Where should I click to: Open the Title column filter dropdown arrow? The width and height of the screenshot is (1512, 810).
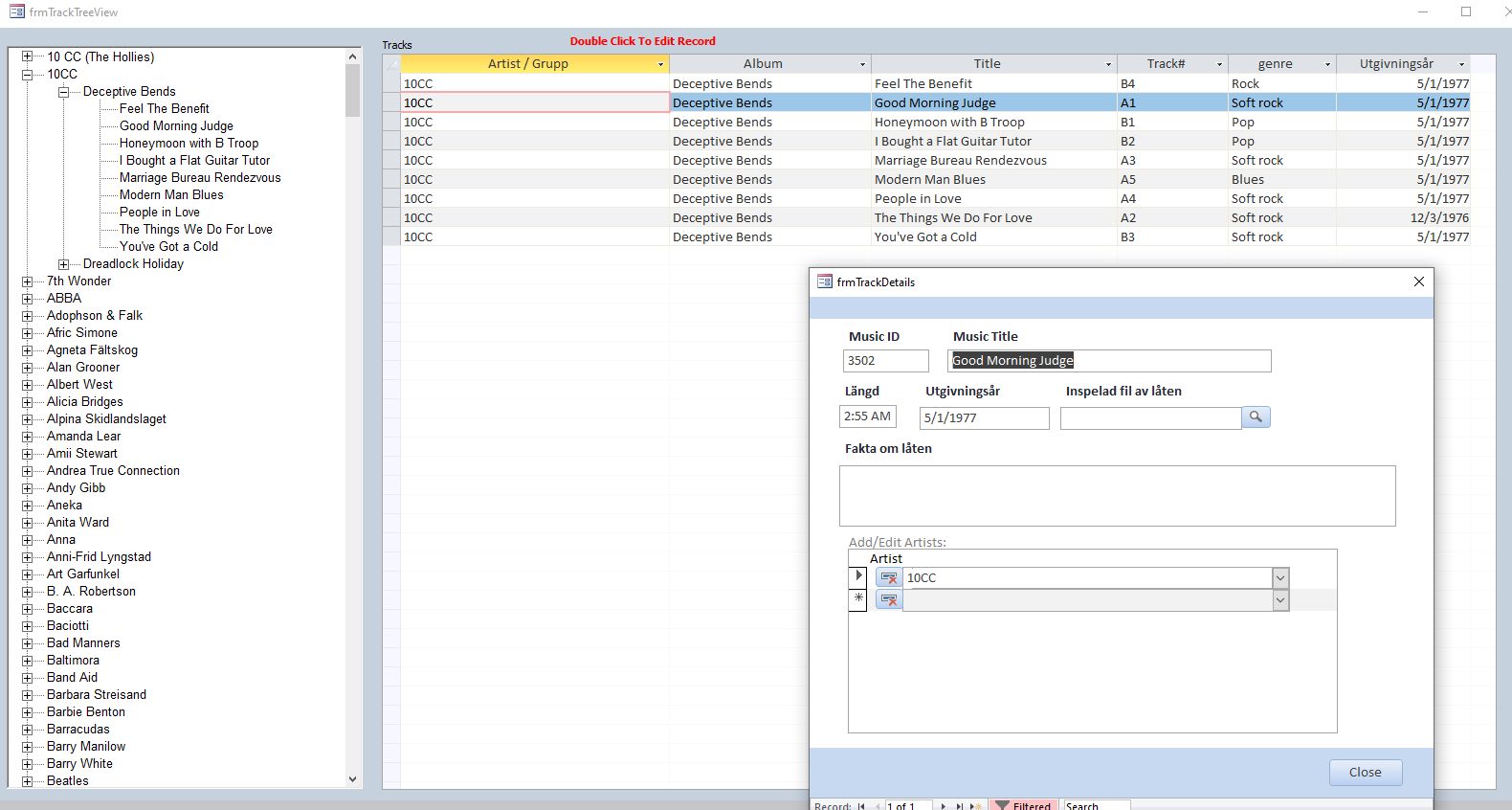tap(1108, 64)
